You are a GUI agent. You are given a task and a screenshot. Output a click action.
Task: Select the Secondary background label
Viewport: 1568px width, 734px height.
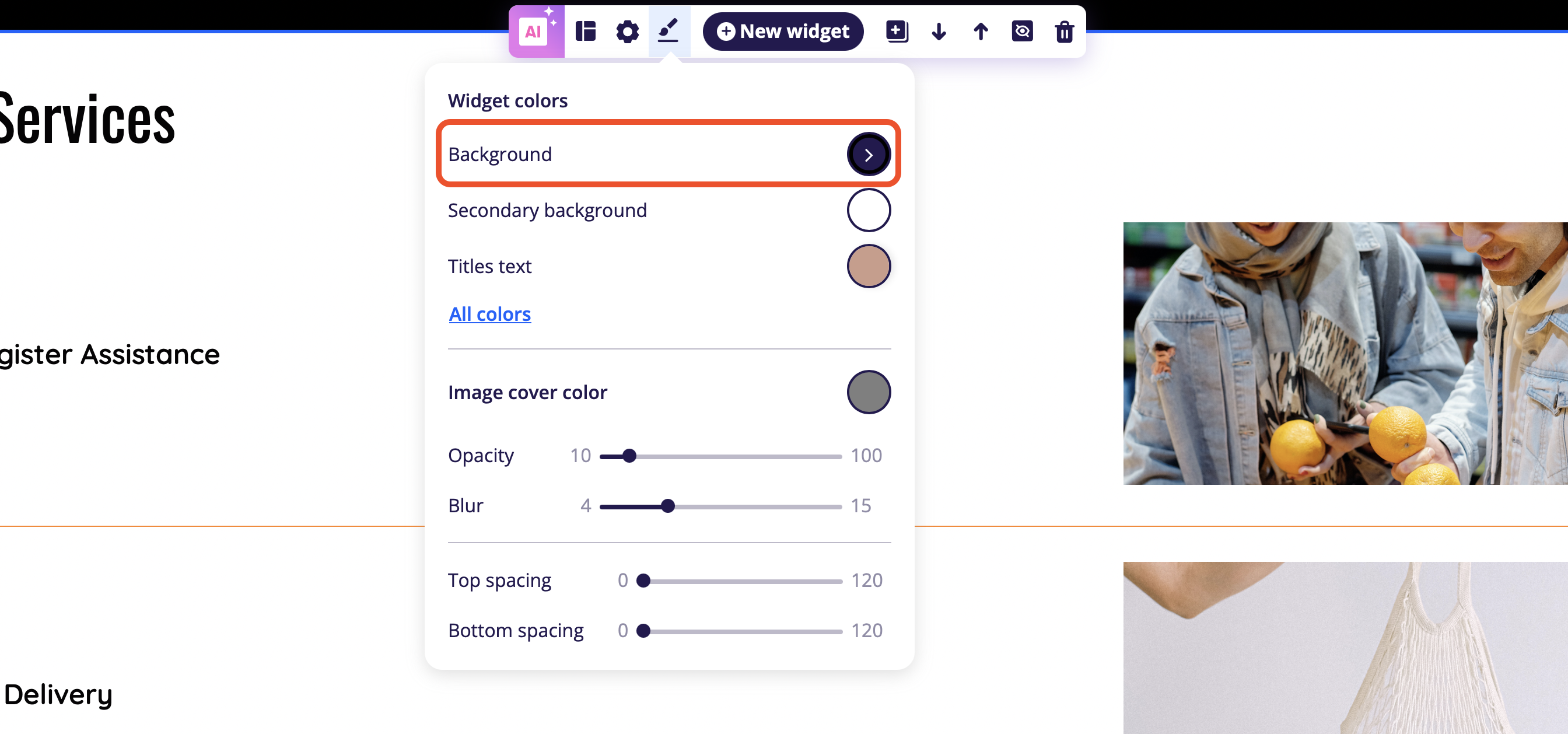(547, 211)
